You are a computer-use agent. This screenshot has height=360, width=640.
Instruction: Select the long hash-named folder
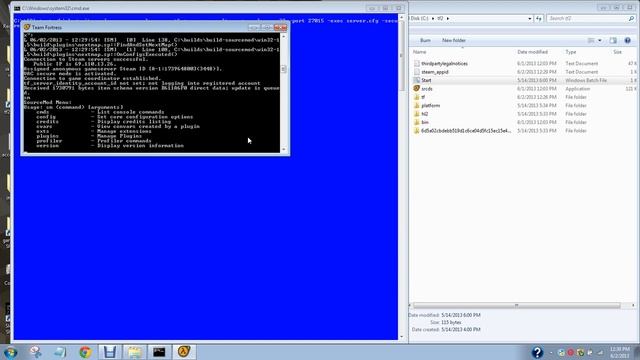(465, 131)
